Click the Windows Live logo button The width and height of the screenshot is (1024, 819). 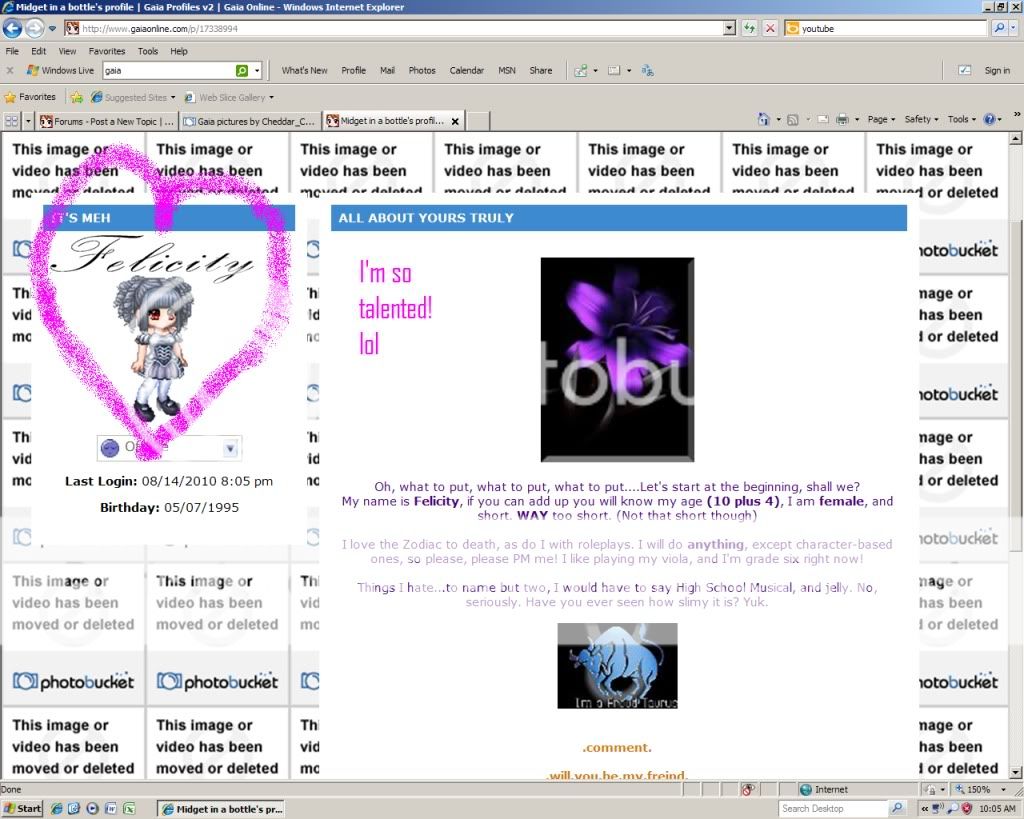60,71
